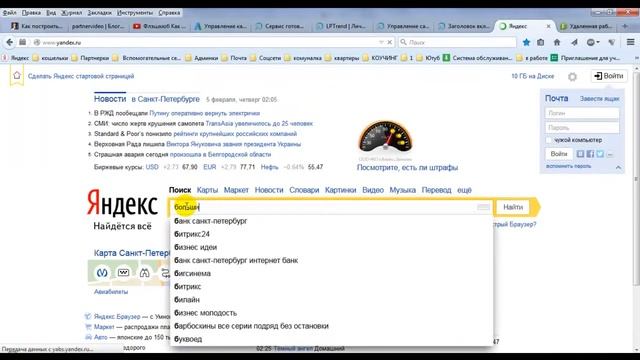
Task: Open the 'КОУЧИНГ' bookmarks folder
Action: (x=380, y=58)
